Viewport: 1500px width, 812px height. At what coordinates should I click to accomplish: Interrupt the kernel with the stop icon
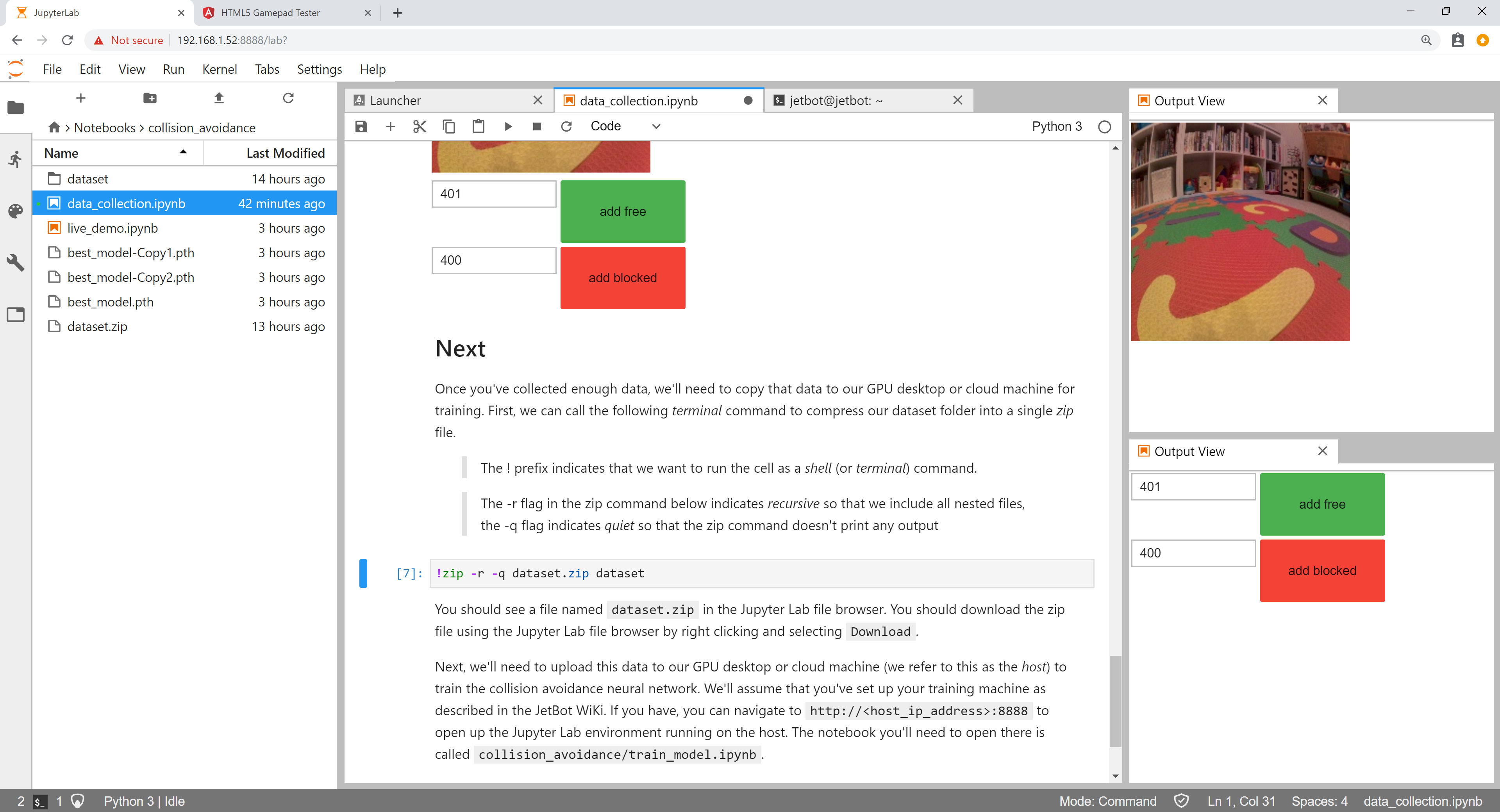(537, 126)
